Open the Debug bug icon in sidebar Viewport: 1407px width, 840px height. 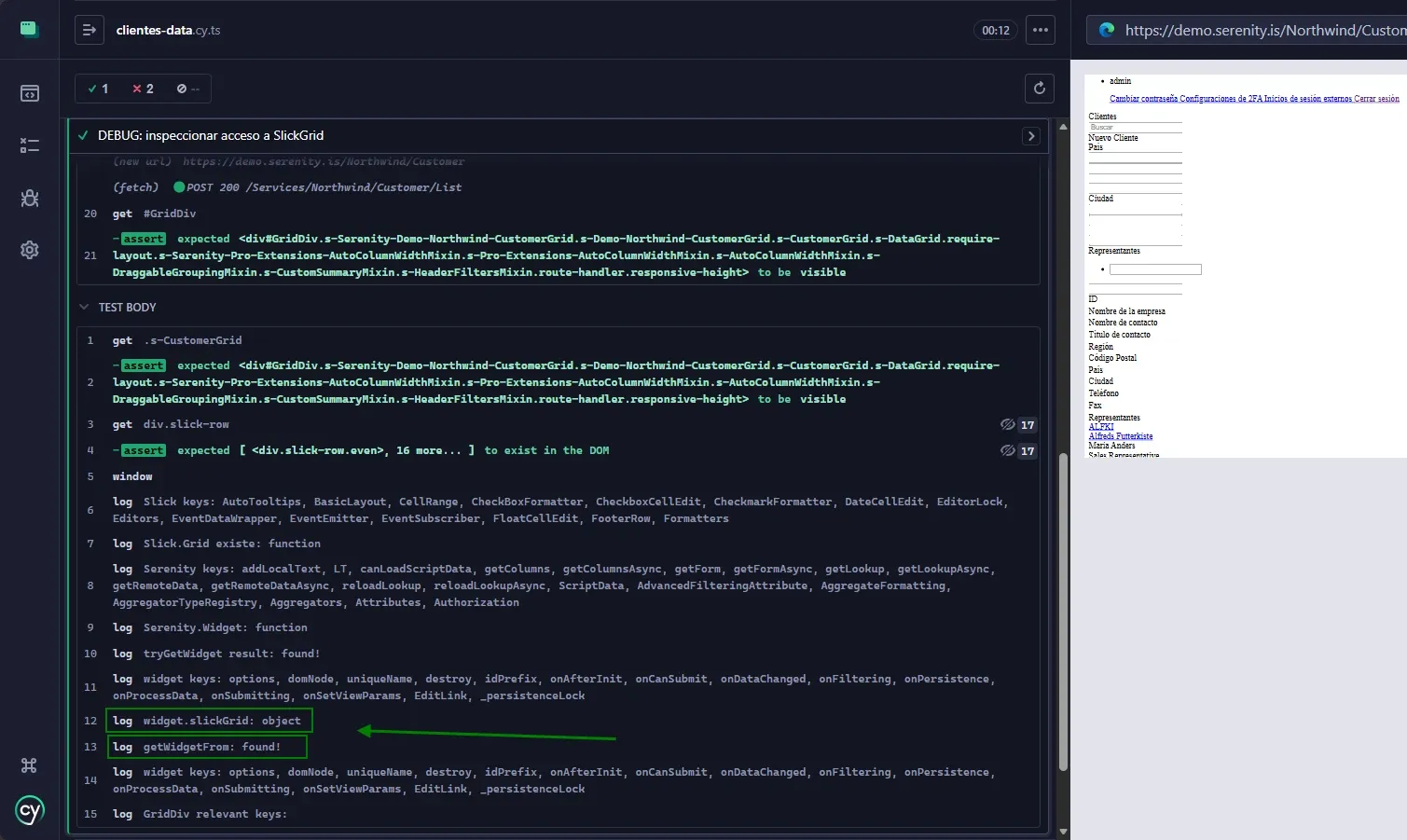pyautogui.click(x=29, y=198)
